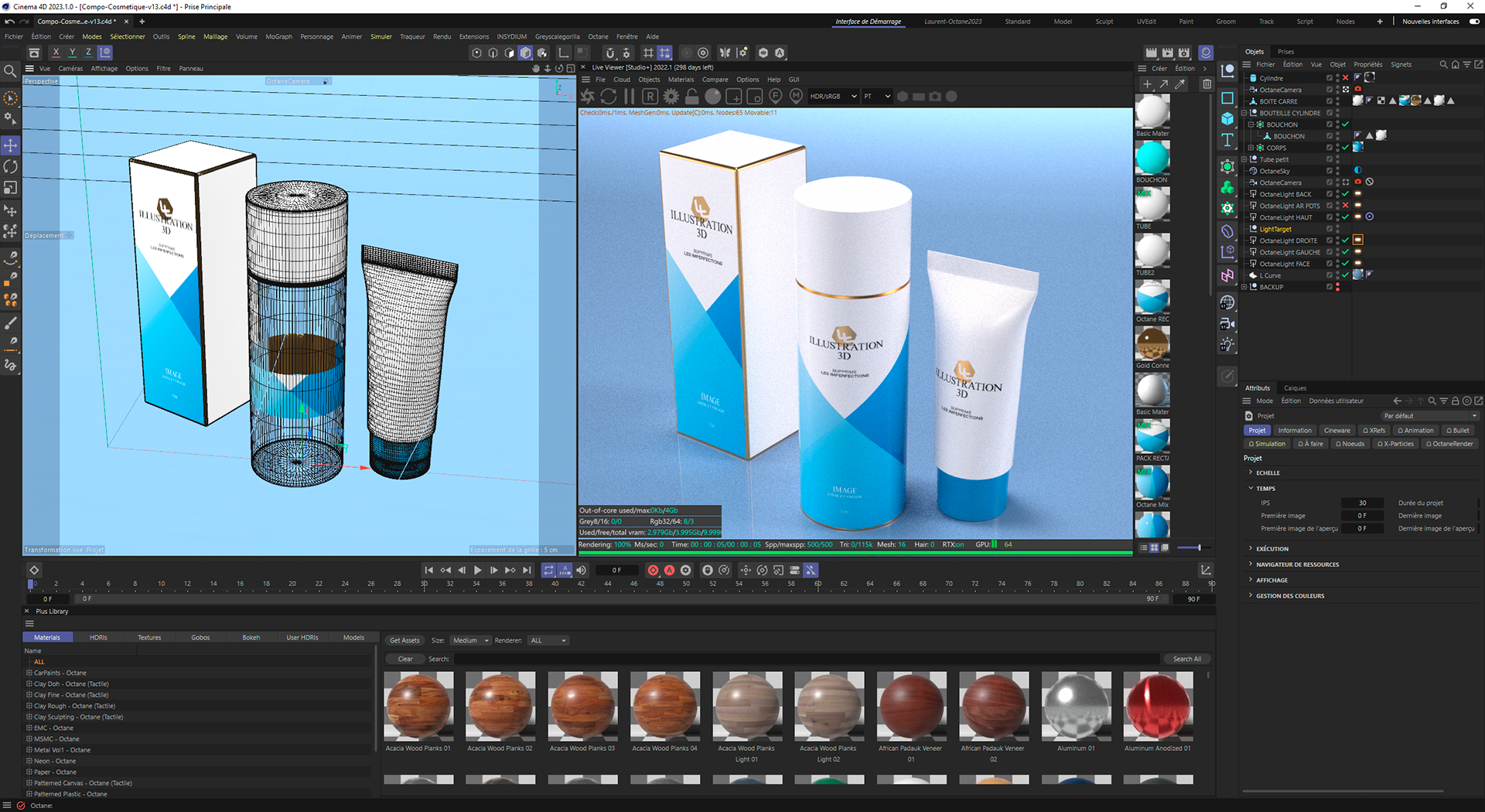Select the Rotate tool in left toolbar
This screenshot has height=812, width=1485.
[x=10, y=166]
